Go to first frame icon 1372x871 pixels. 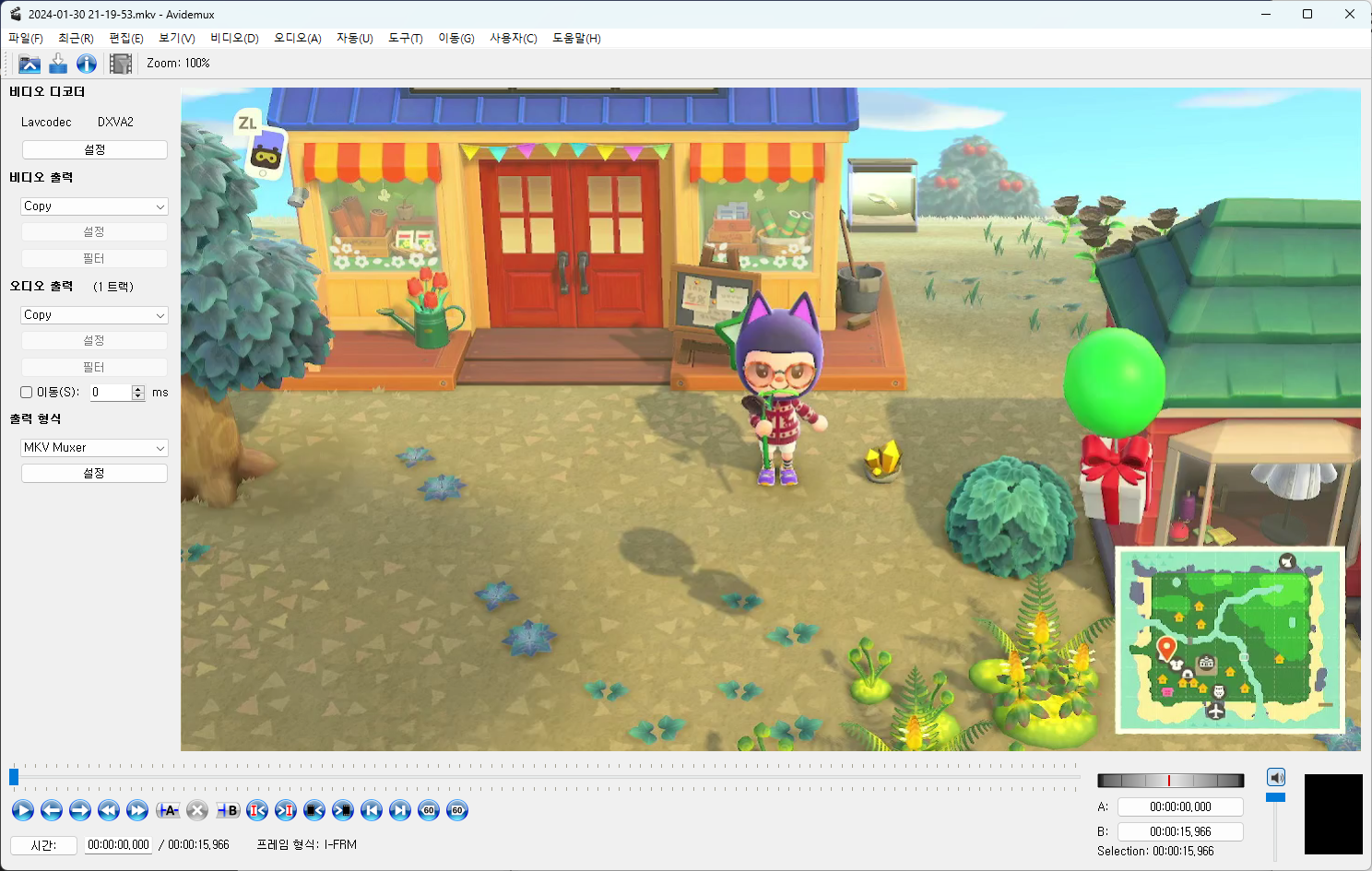[x=372, y=810]
